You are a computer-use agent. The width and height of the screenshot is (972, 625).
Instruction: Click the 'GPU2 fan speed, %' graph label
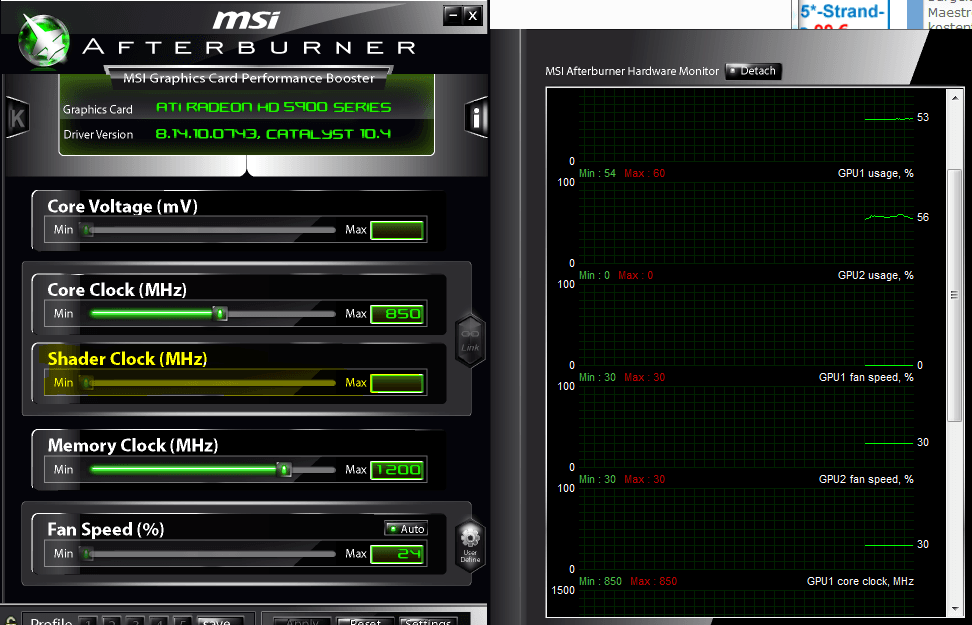click(x=866, y=479)
